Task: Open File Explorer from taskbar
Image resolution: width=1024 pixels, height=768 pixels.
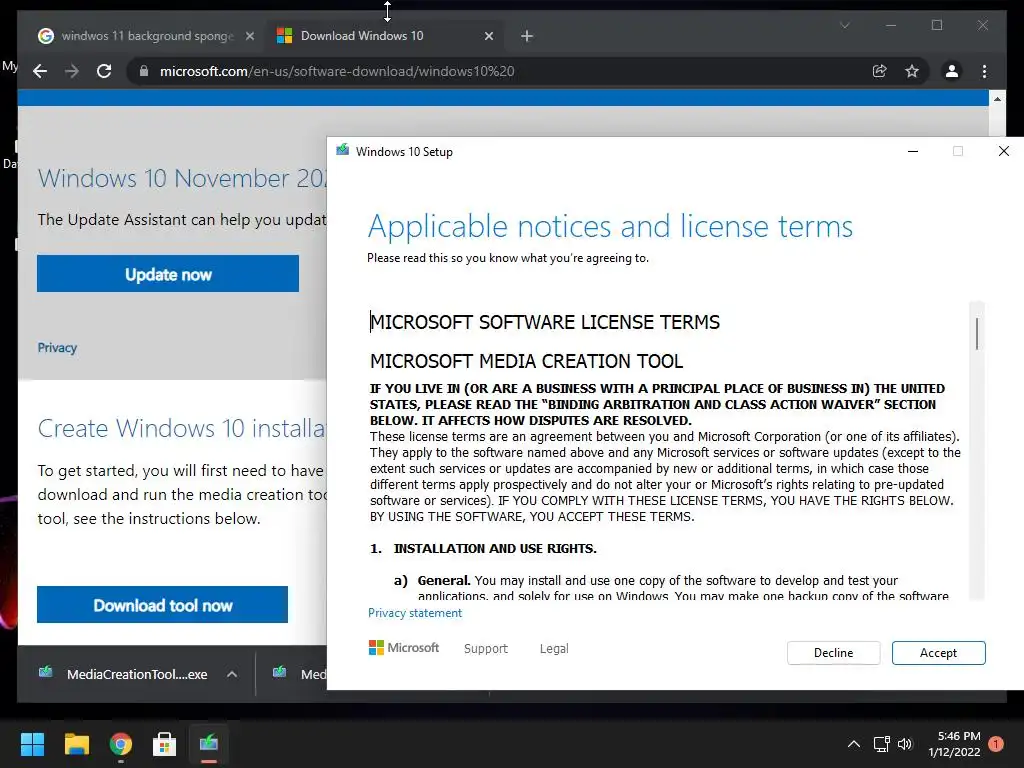Action: click(x=76, y=744)
